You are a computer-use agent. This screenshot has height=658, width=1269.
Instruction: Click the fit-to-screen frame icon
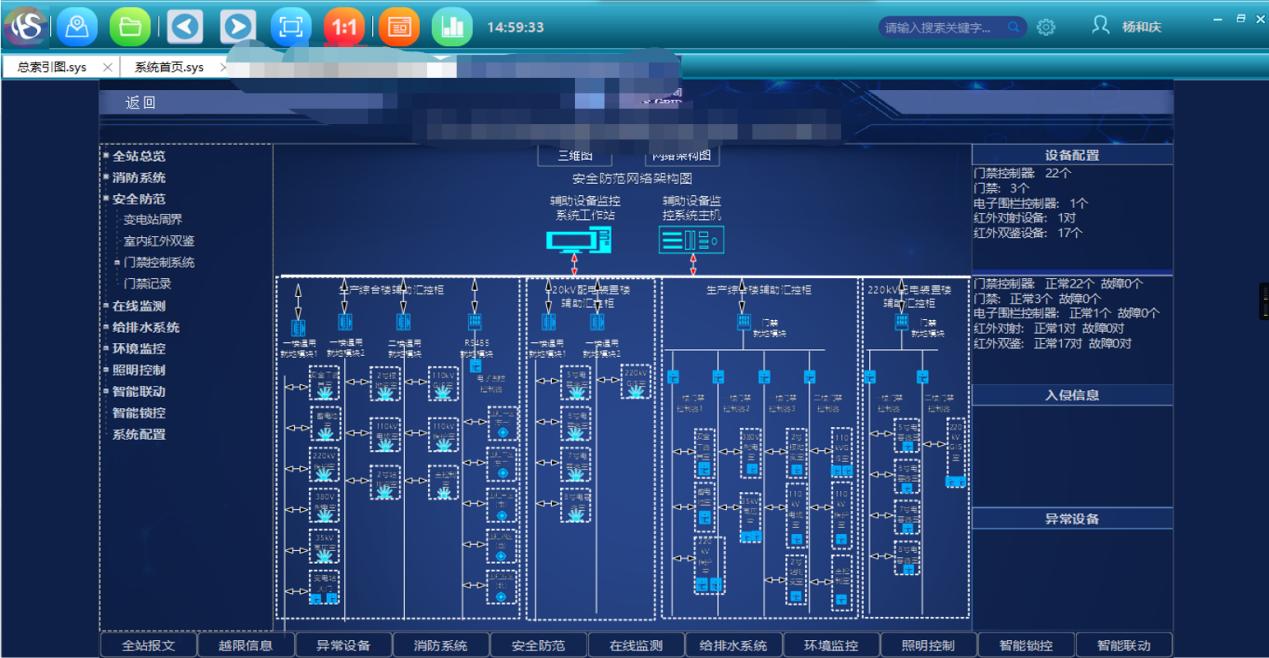point(291,27)
